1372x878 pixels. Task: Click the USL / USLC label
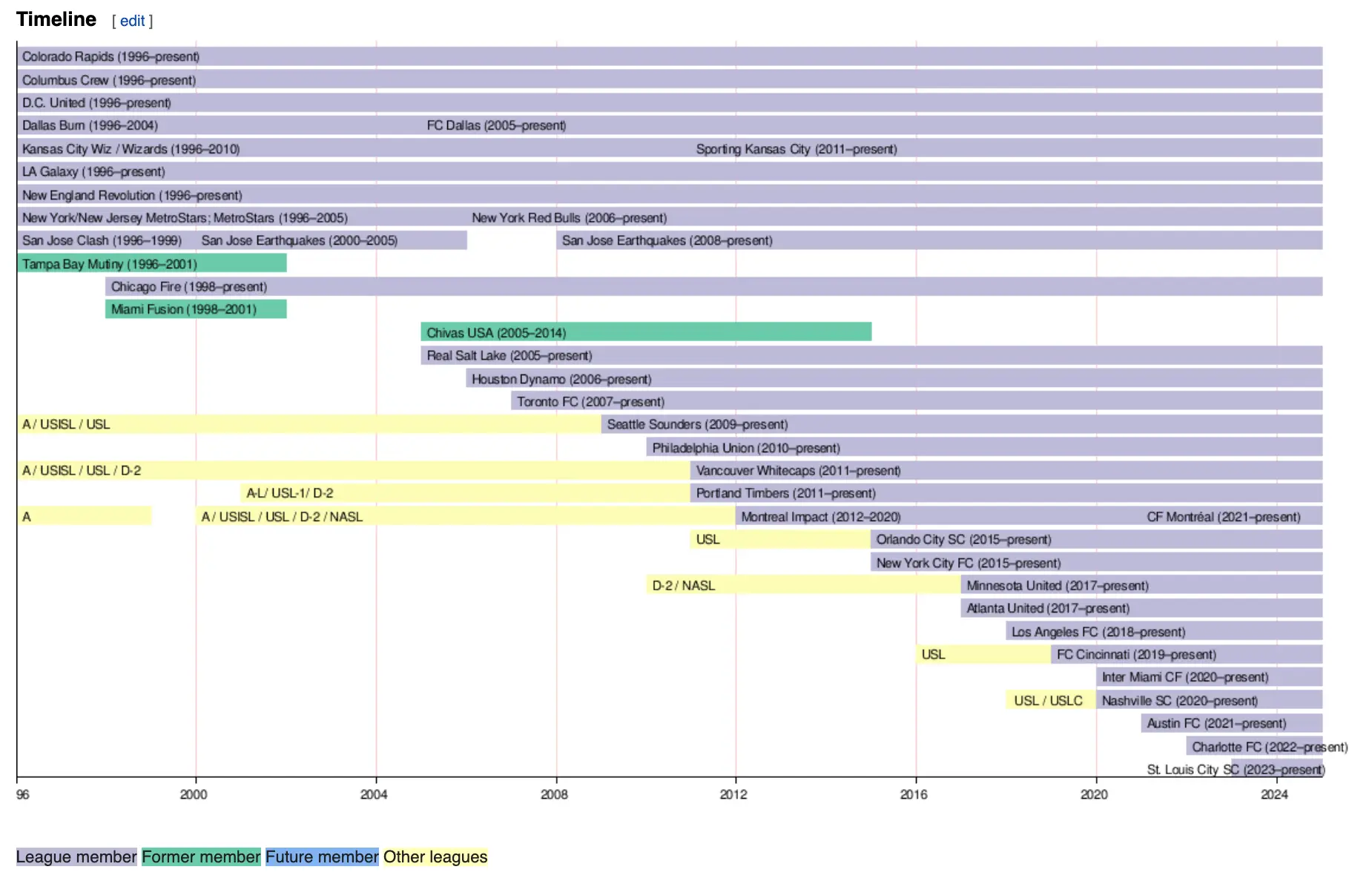(x=1048, y=701)
